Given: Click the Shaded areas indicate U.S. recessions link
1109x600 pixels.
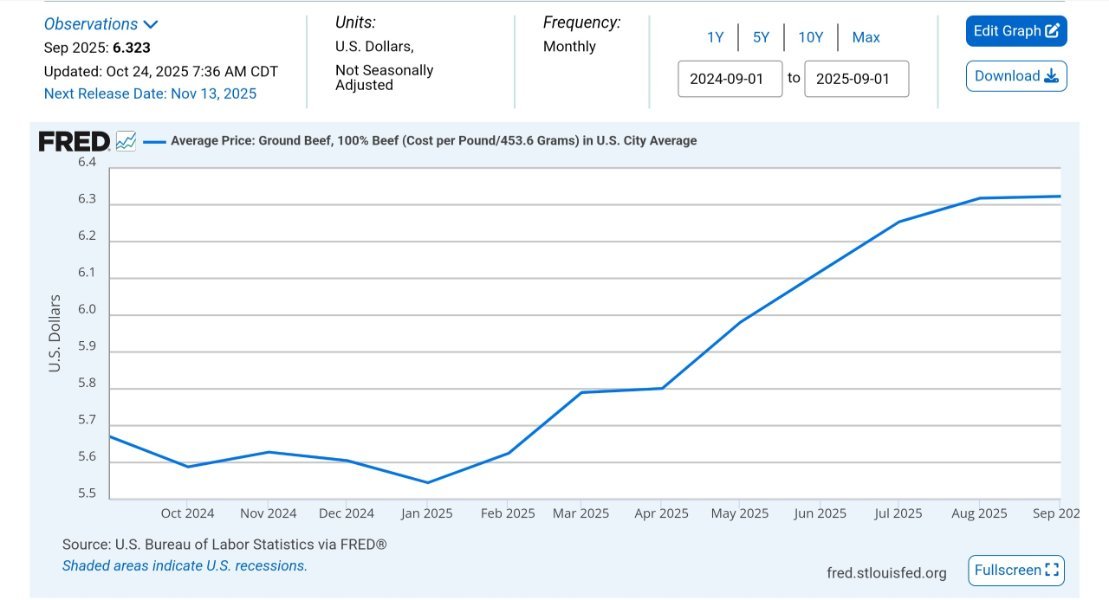Looking at the screenshot, I should click(184, 566).
